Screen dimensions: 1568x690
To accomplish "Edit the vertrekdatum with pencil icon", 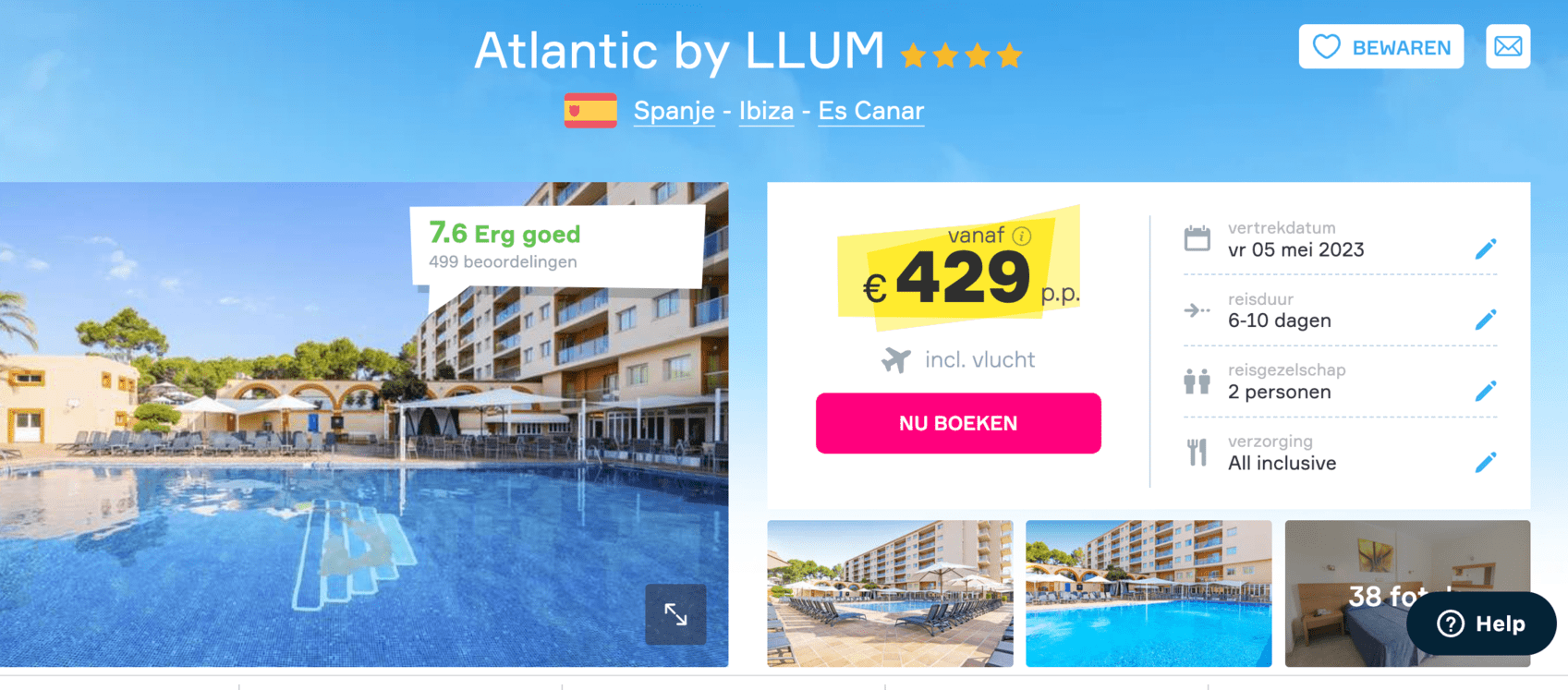I will [1485, 248].
